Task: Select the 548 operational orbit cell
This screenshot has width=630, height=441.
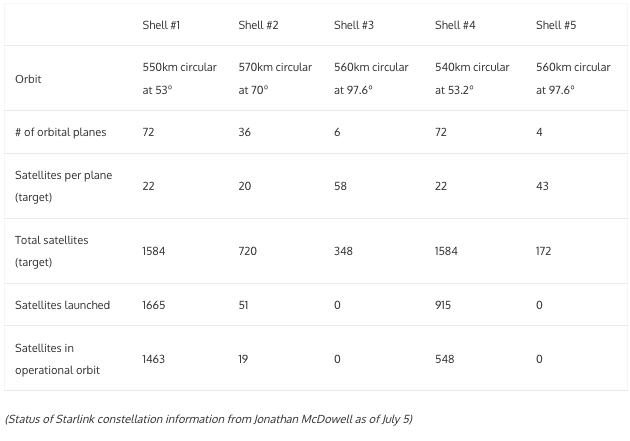Action: click(446, 358)
